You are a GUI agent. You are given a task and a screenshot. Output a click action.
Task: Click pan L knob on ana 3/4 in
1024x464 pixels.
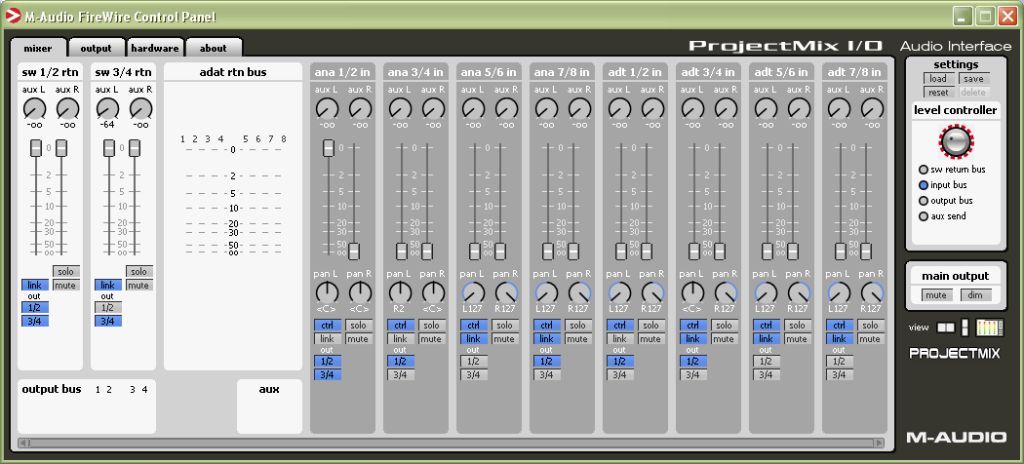400,292
